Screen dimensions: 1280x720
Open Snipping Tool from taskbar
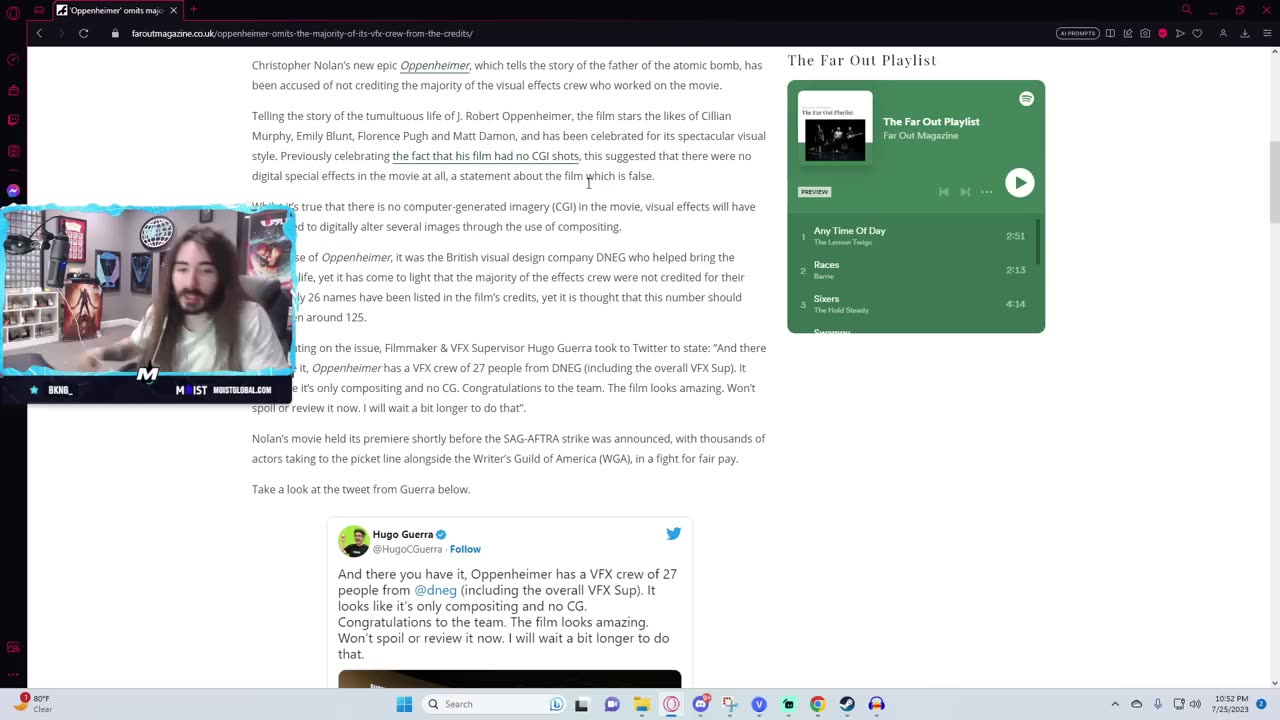point(730,704)
